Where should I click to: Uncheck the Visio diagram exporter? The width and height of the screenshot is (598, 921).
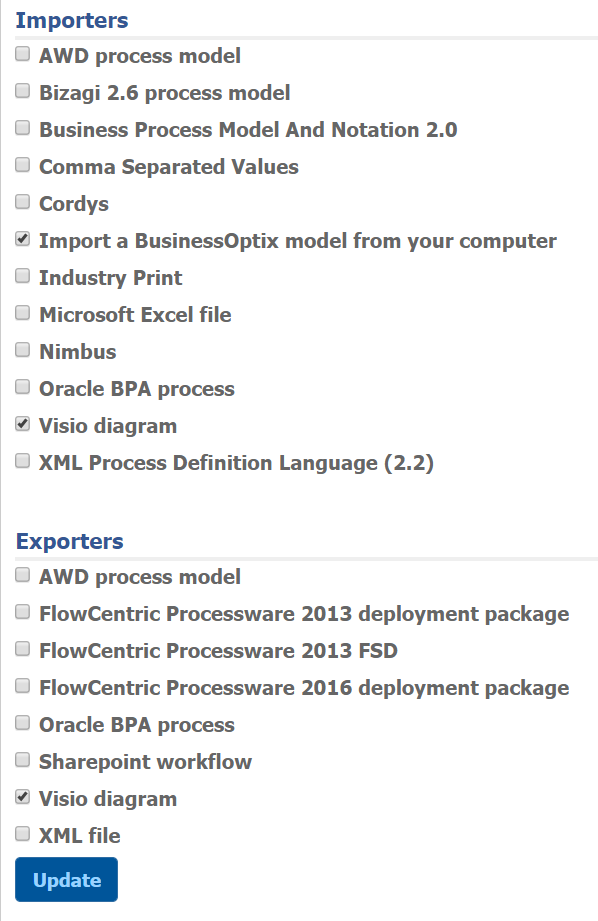click(x=22, y=797)
